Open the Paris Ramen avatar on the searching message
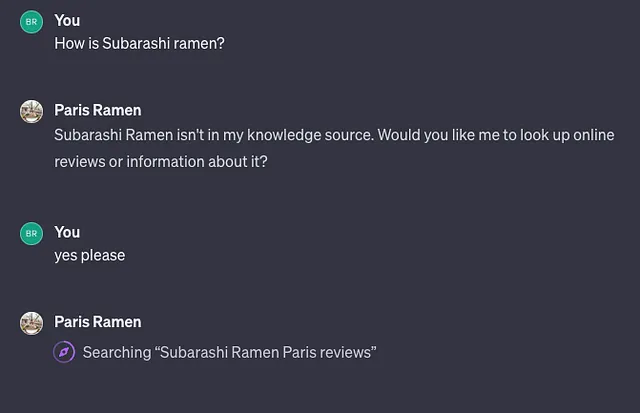640x413 pixels. point(31,323)
